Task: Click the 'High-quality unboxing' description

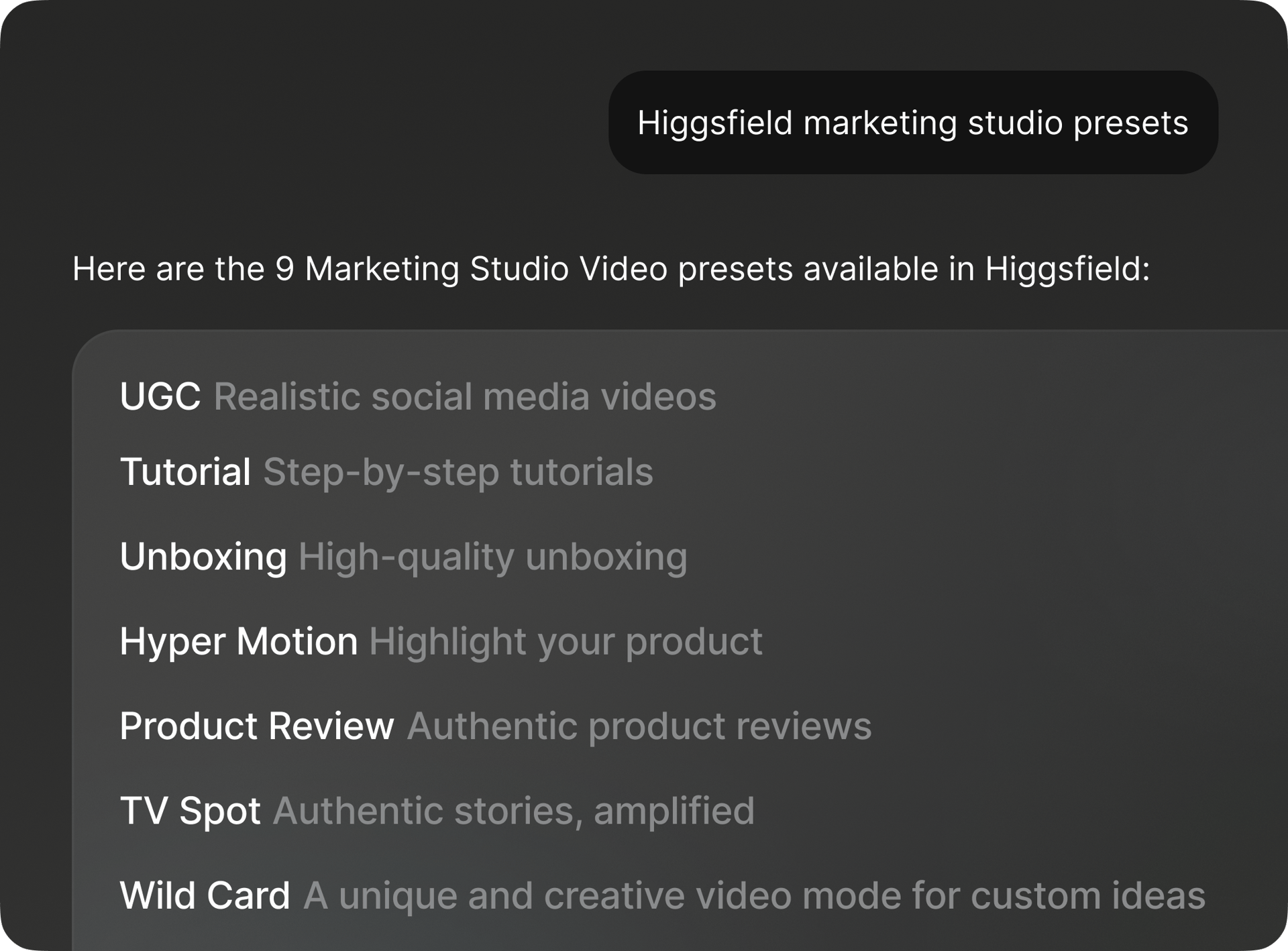Action: (493, 557)
